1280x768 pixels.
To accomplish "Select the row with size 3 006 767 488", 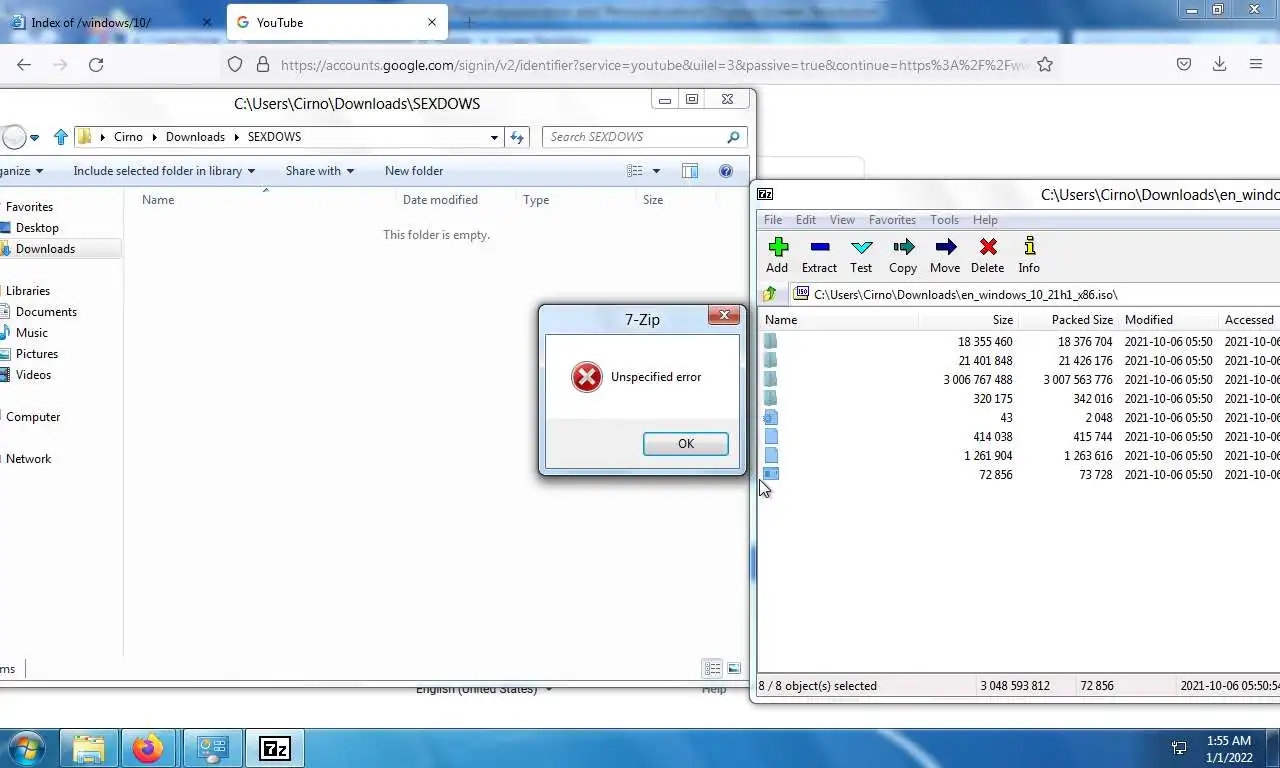I will coord(1020,380).
